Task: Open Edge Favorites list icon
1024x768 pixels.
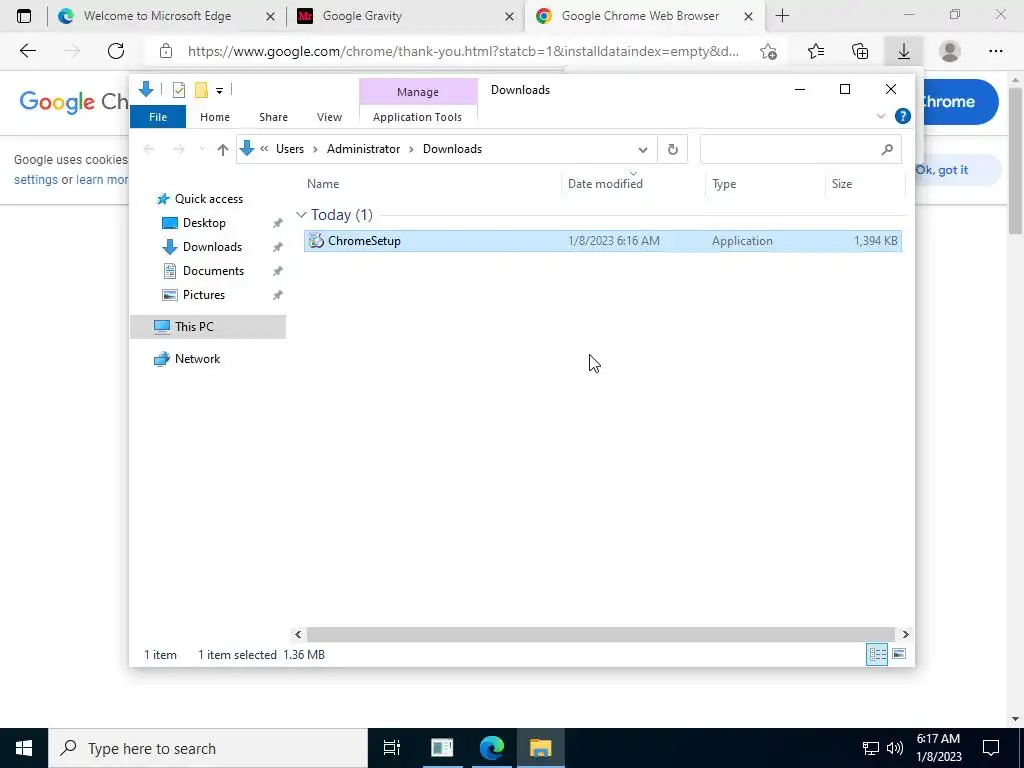Action: point(816,51)
